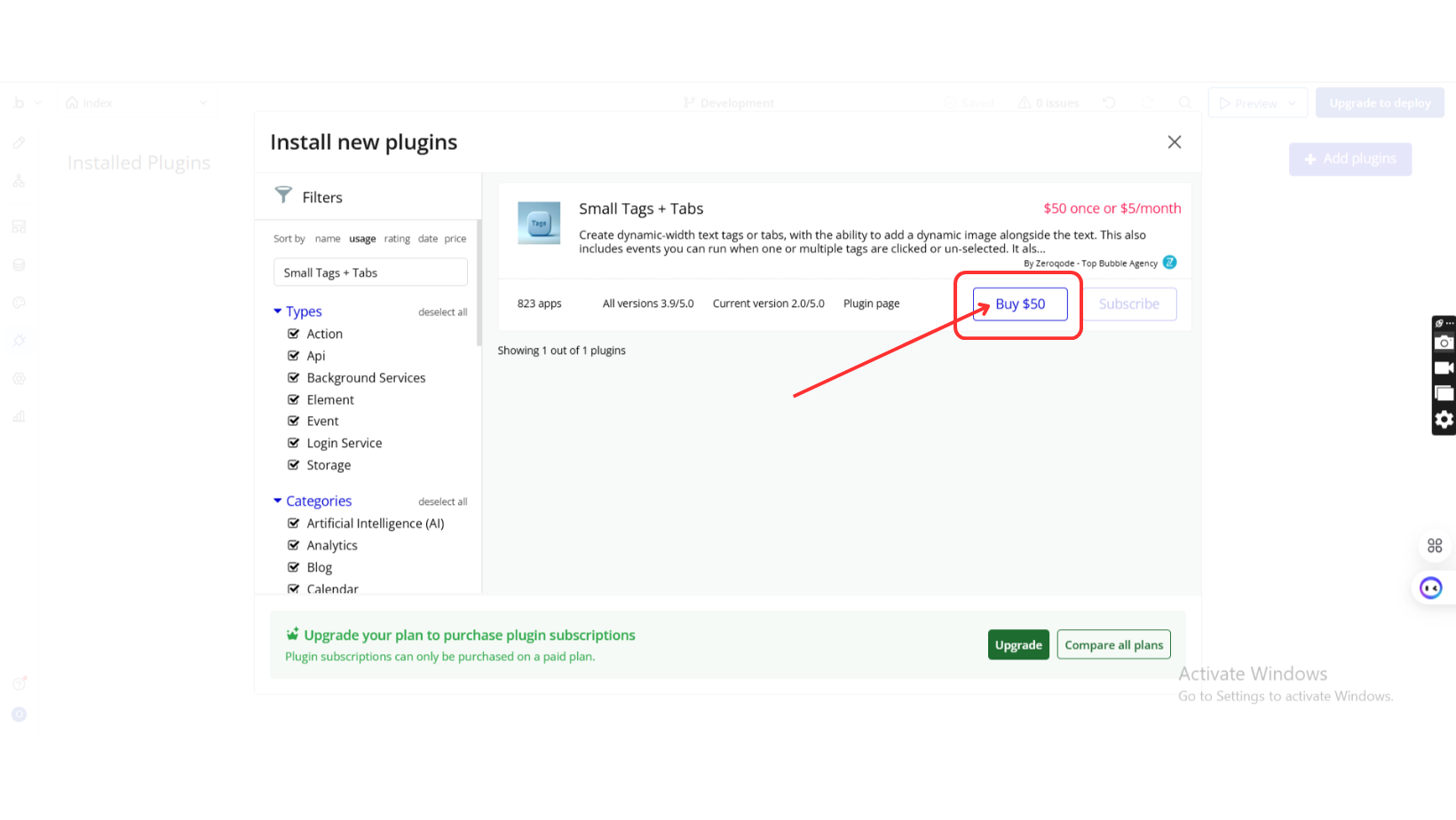Viewport: 1456px width, 820px height.
Task: Click the Buy $50 button
Action: tap(1020, 304)
